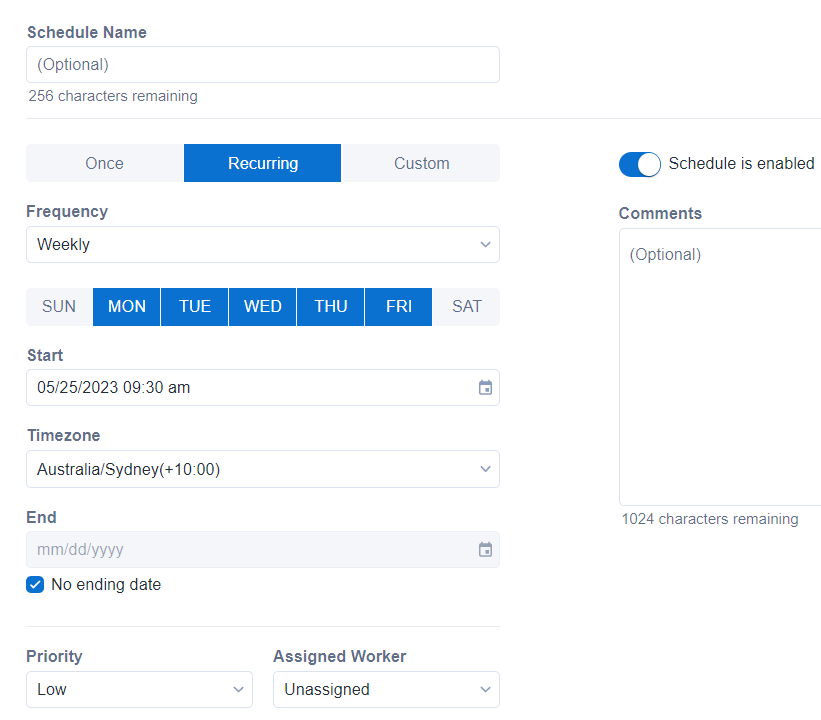Open the End date calendar picker
The height and width of the screenshot is (720, 821).
click(x=485, y=549)
